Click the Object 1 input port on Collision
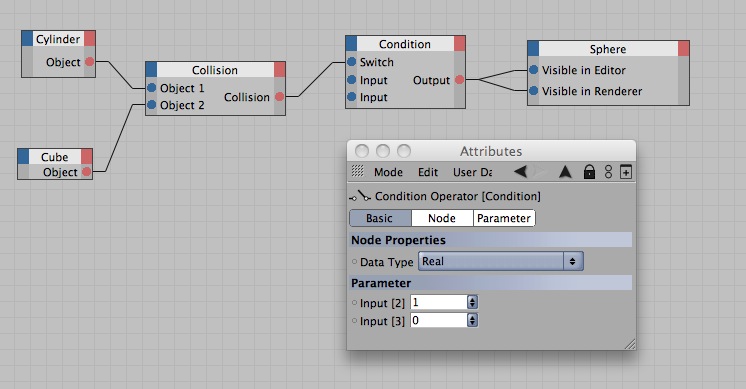746x389 pixels. coord(151,88)
